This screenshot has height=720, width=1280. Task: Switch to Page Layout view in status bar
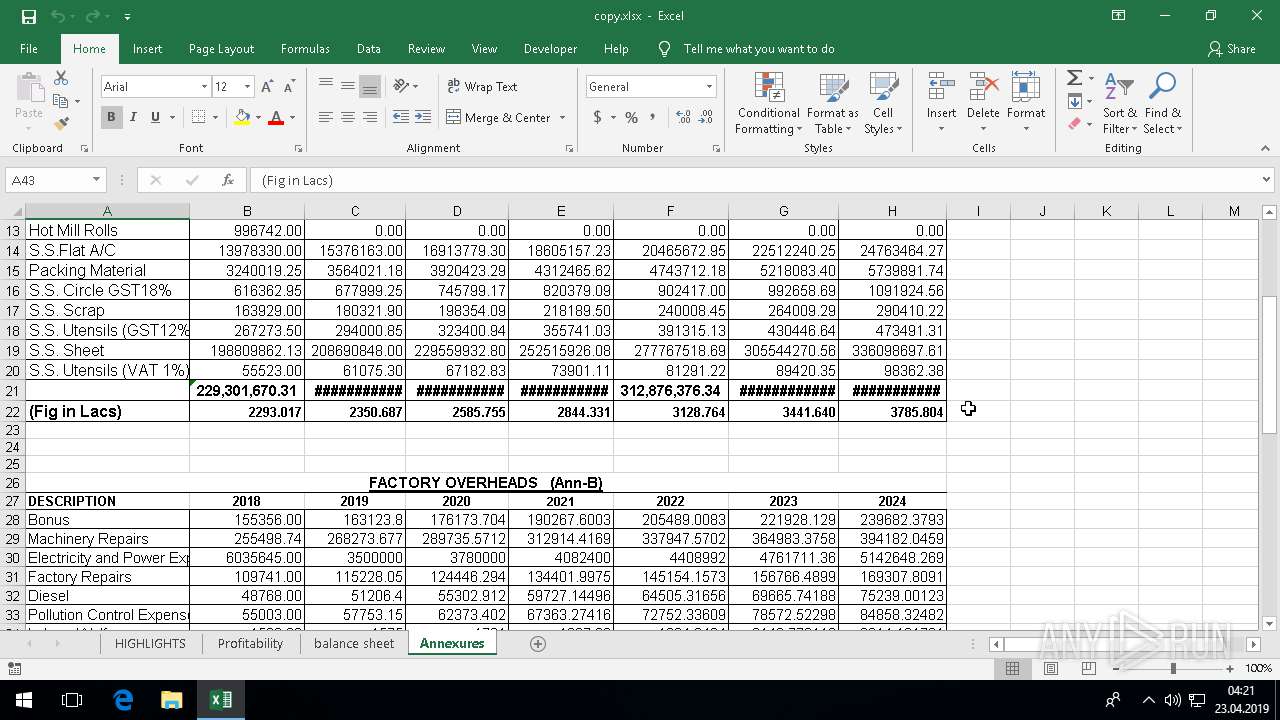pos(1051,668)
